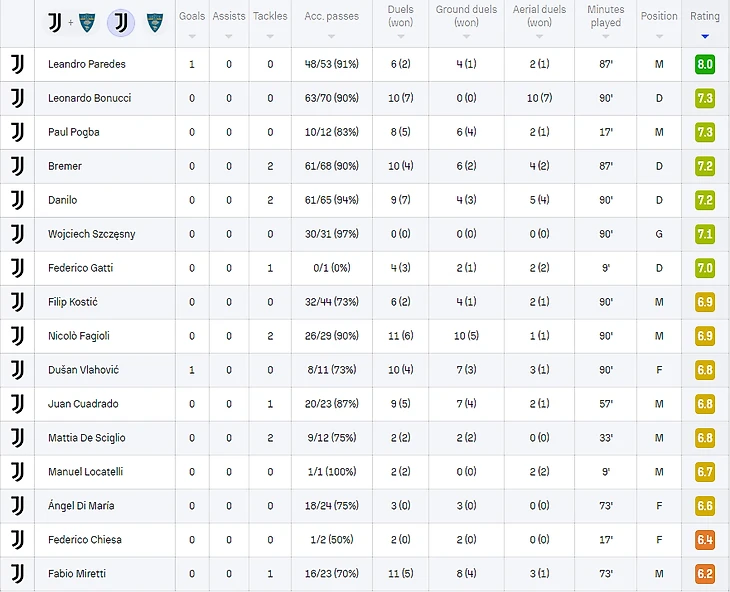Viewport: 730px width, 592px height.
Task: Click the green 8.0 rating badge
Action: pyautogui.click(x=705, y=64)
